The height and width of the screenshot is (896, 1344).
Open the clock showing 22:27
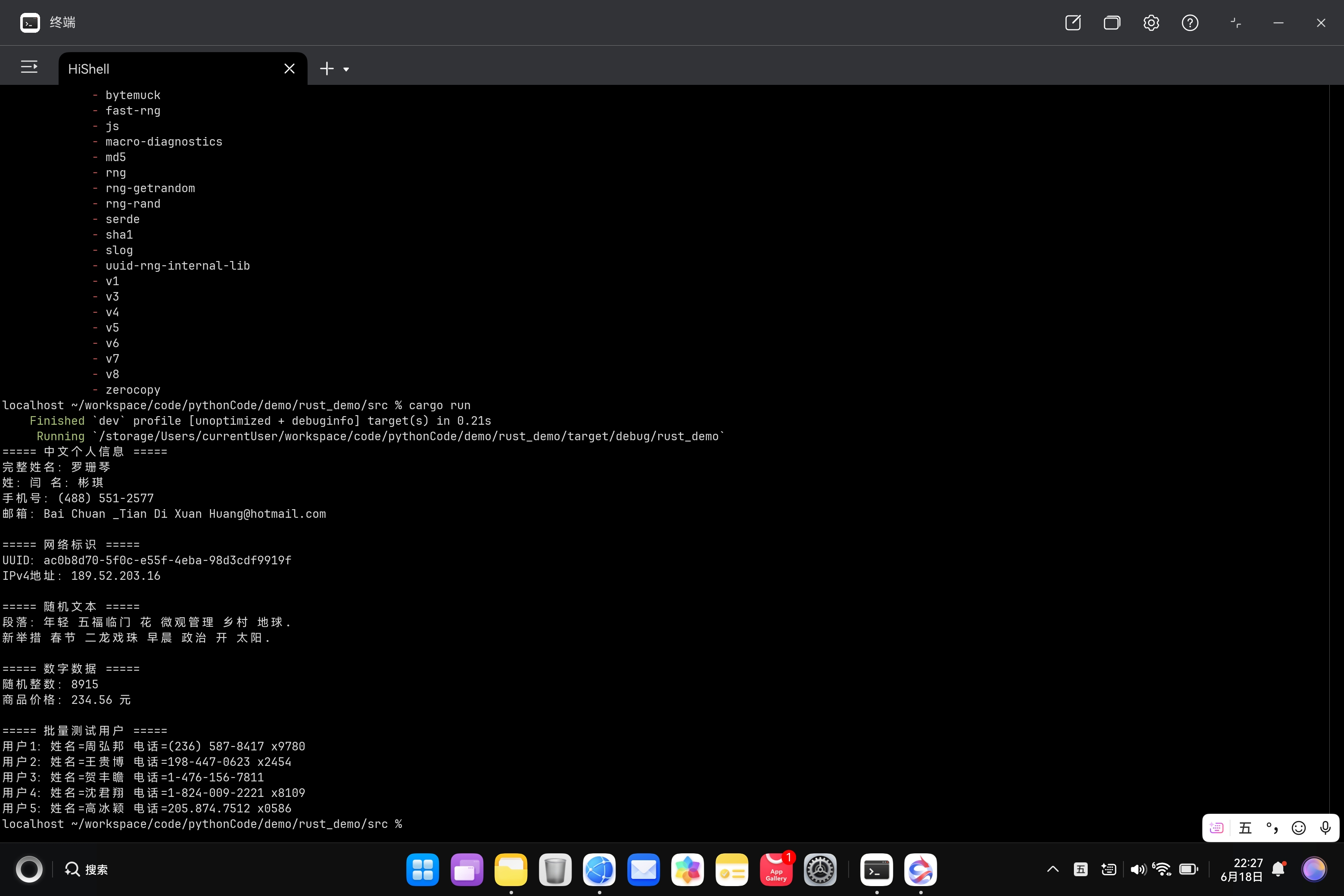[x=1241, y=869]
